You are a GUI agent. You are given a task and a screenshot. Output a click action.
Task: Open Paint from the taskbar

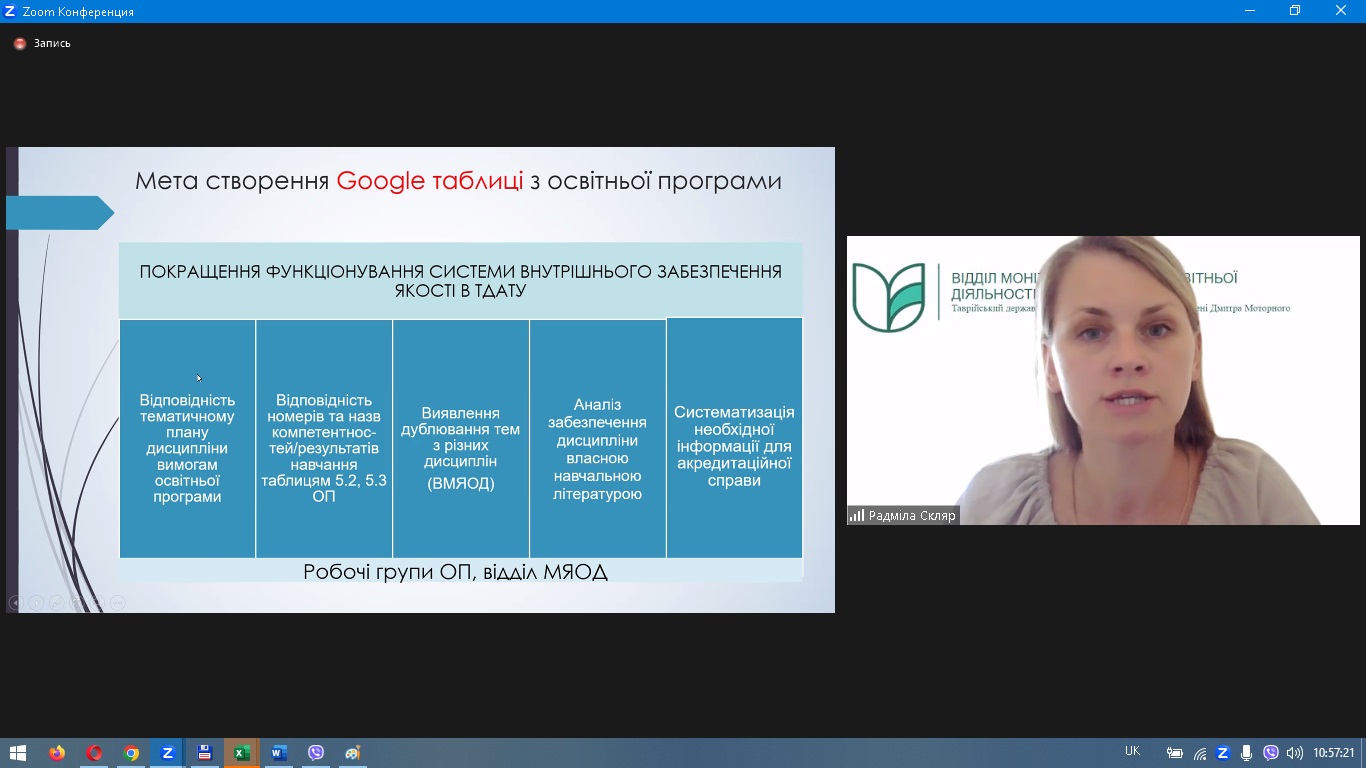tap(352, 753)
